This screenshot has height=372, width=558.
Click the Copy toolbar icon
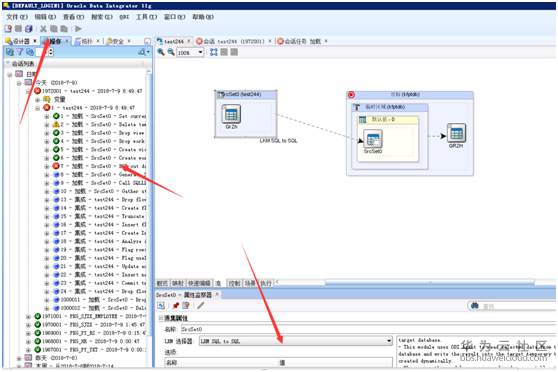(54, 28)
